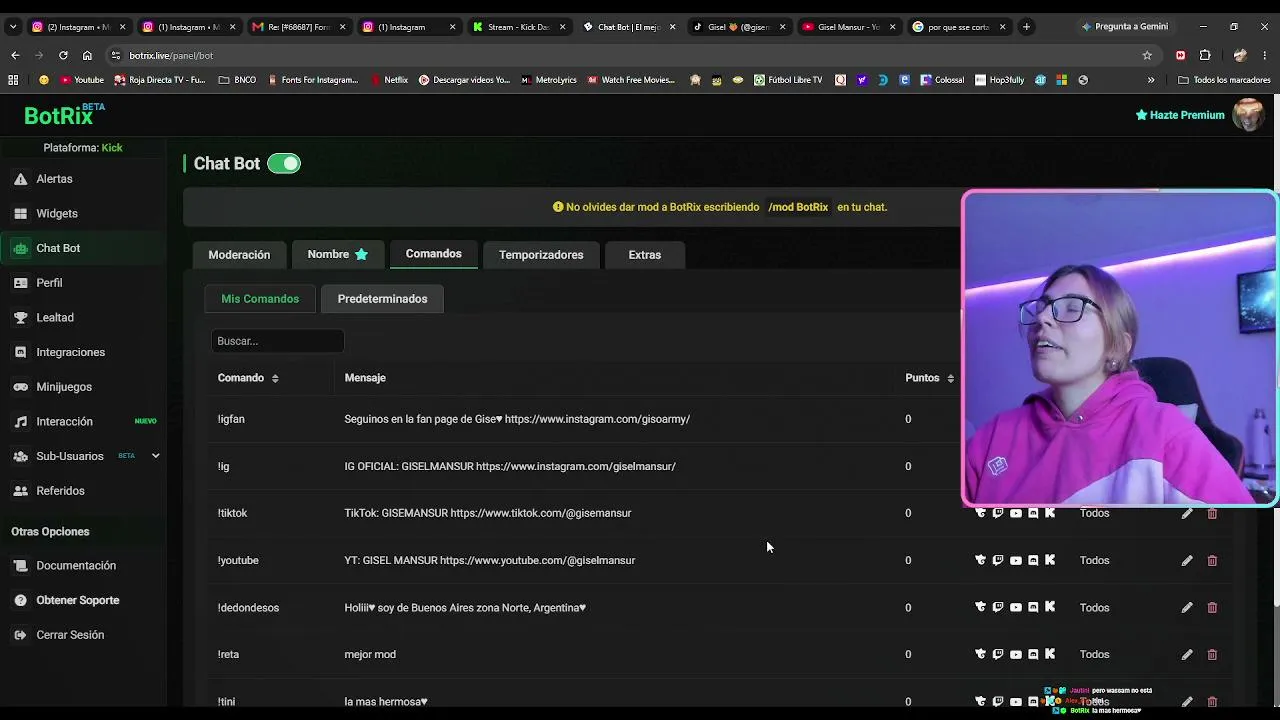Open the BotRix profile avatar menu
The image size is (1280, 720).
click(x=1248, y=115)
